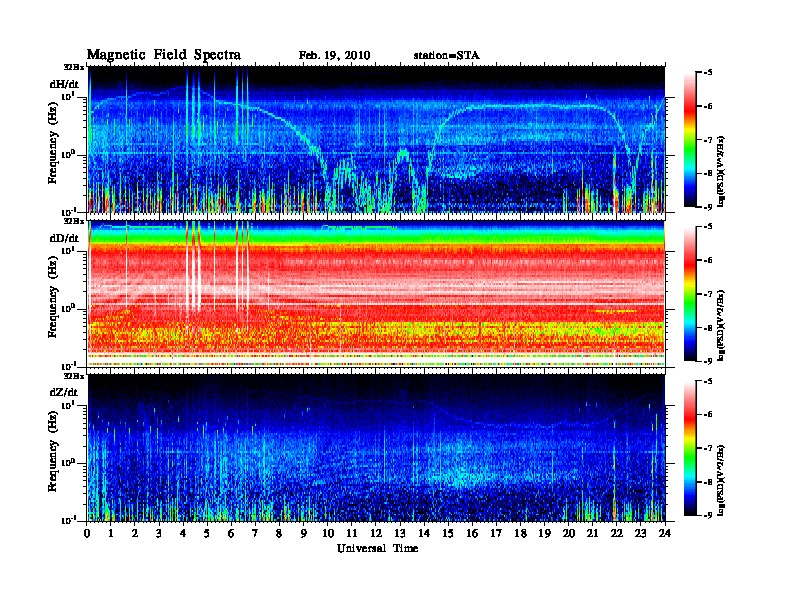Click the "Magnetic Field Spectra" plot title

pyautogui.click(x=164, y=55)
